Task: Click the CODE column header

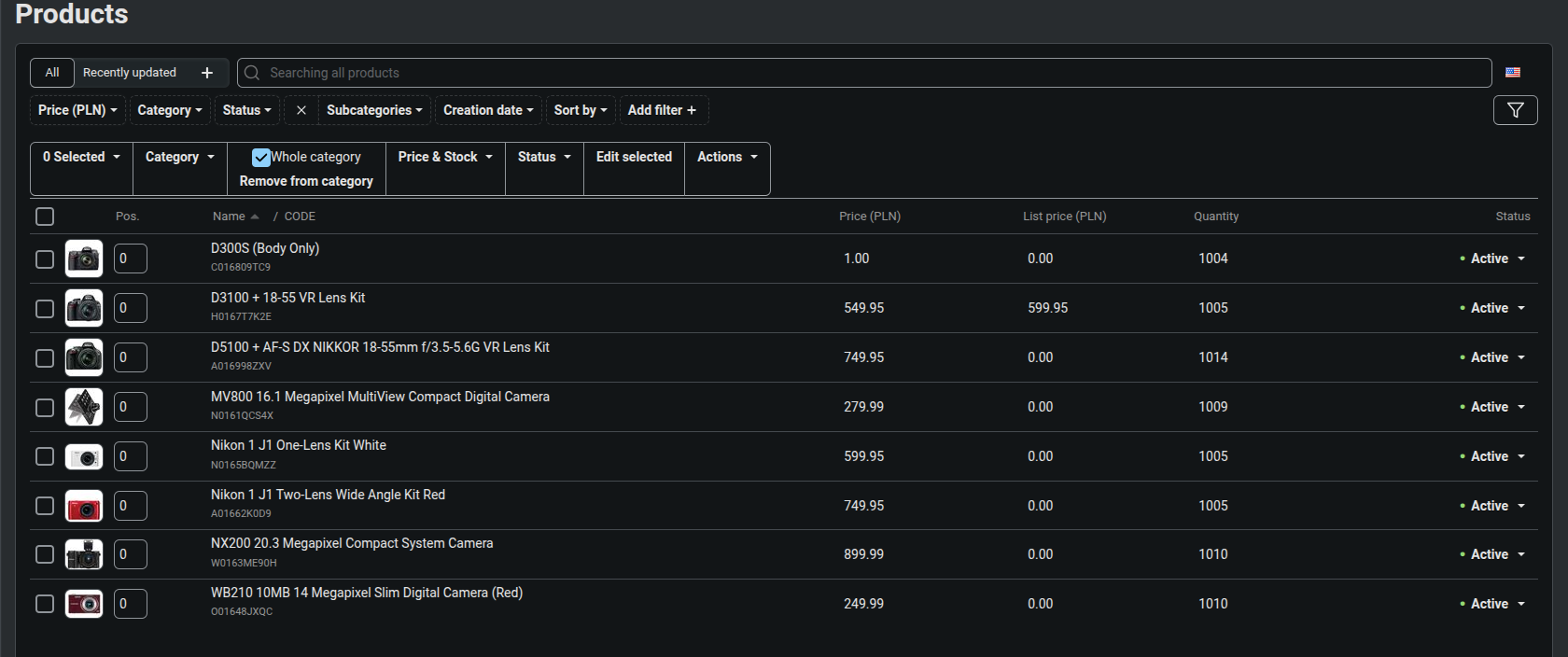Action: [300, 217]
